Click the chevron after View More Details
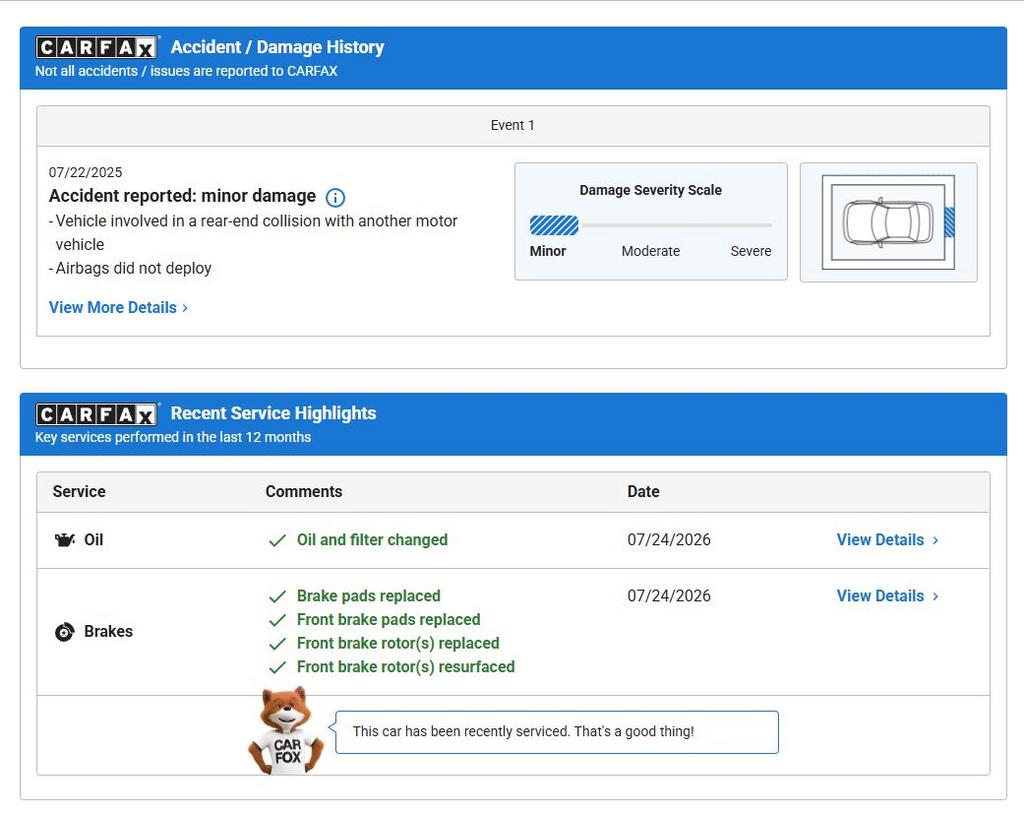The image size is (1024, 813). tap(185, 308)
